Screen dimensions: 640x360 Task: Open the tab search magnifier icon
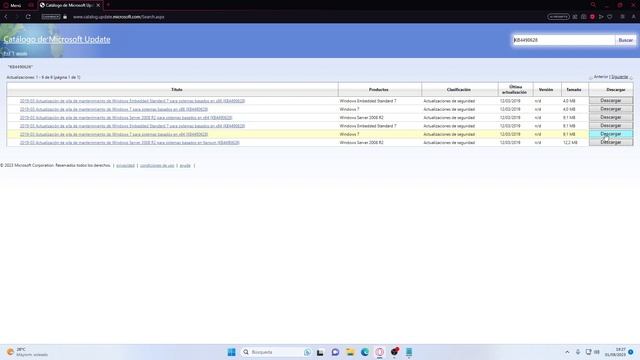pyautogui.click(x=593, y=5)
